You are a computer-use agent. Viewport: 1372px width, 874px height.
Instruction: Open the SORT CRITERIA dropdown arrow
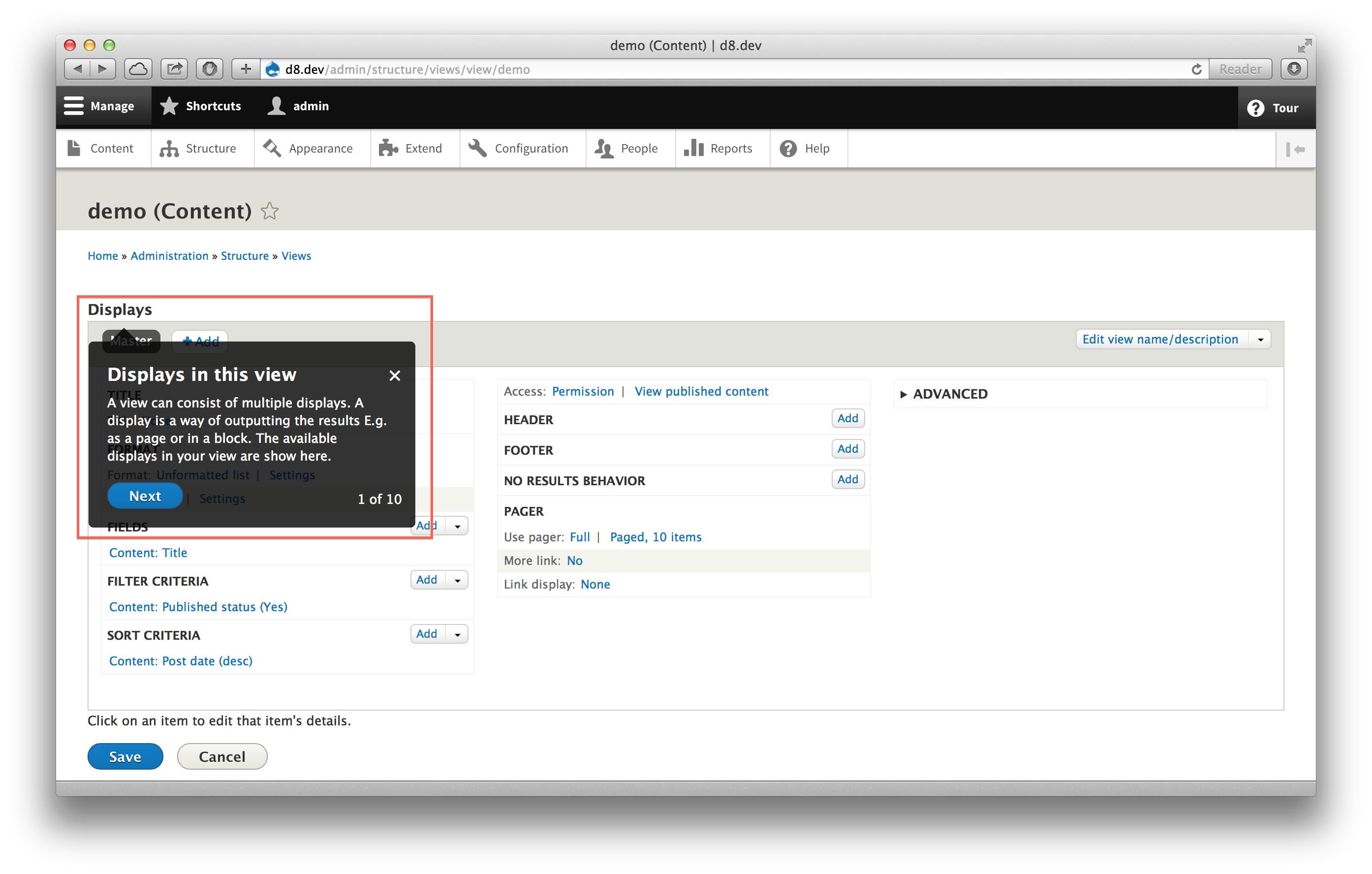point(457,635)
